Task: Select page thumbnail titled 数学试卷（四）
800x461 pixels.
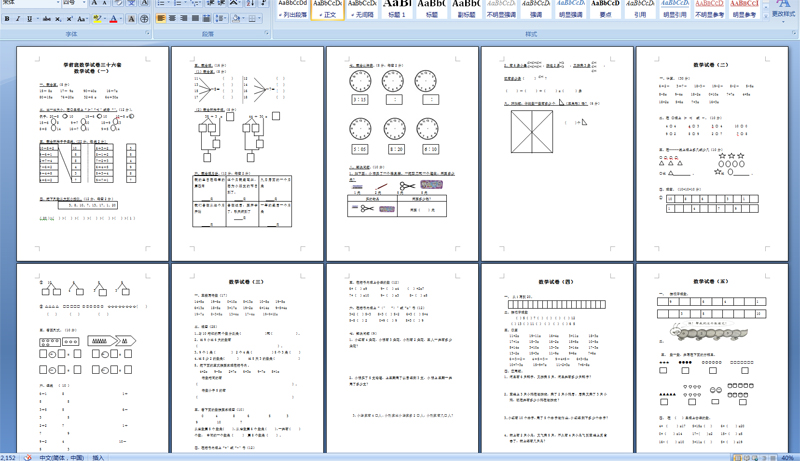Action: (557, 358)
